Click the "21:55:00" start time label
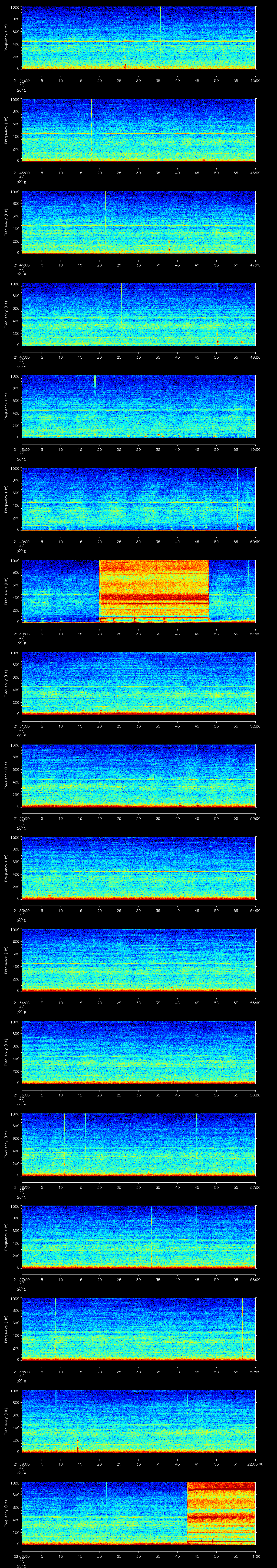This screenshot has width=277, height=1568. 21,1095
